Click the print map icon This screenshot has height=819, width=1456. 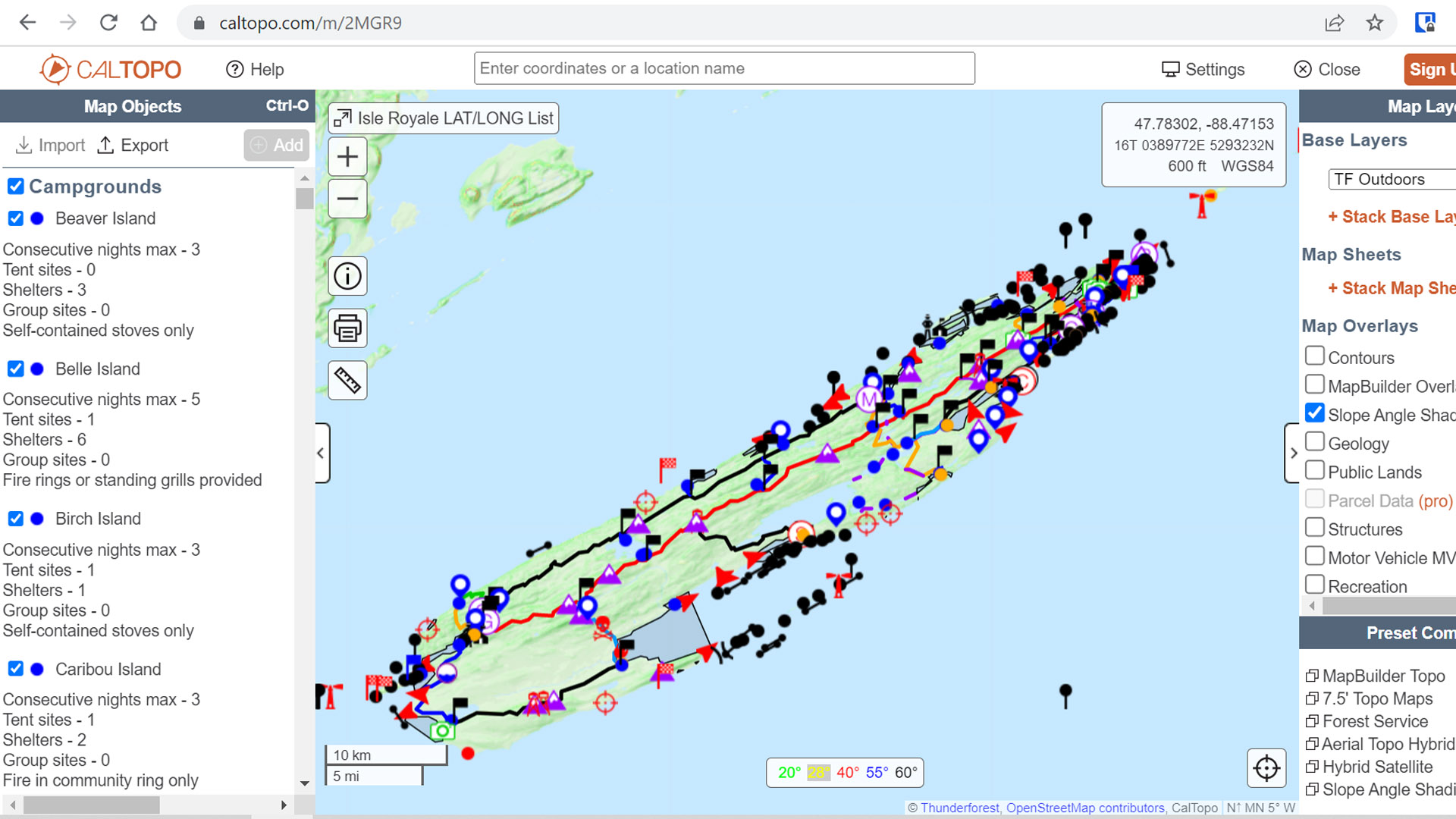pyautogui.click(x=347, y=328)
